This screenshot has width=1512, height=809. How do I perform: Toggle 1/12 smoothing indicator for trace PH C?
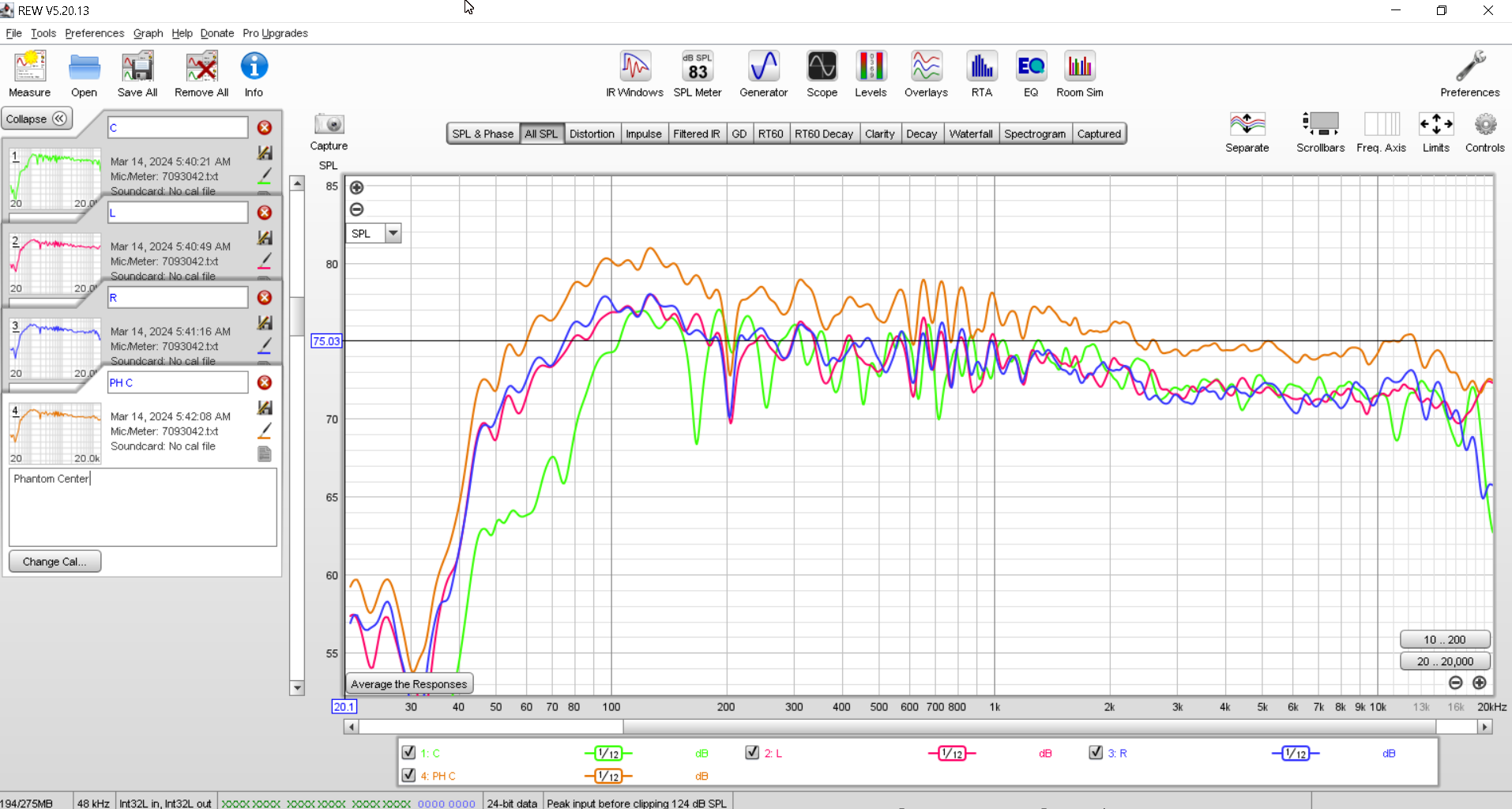tap(608, 776)
